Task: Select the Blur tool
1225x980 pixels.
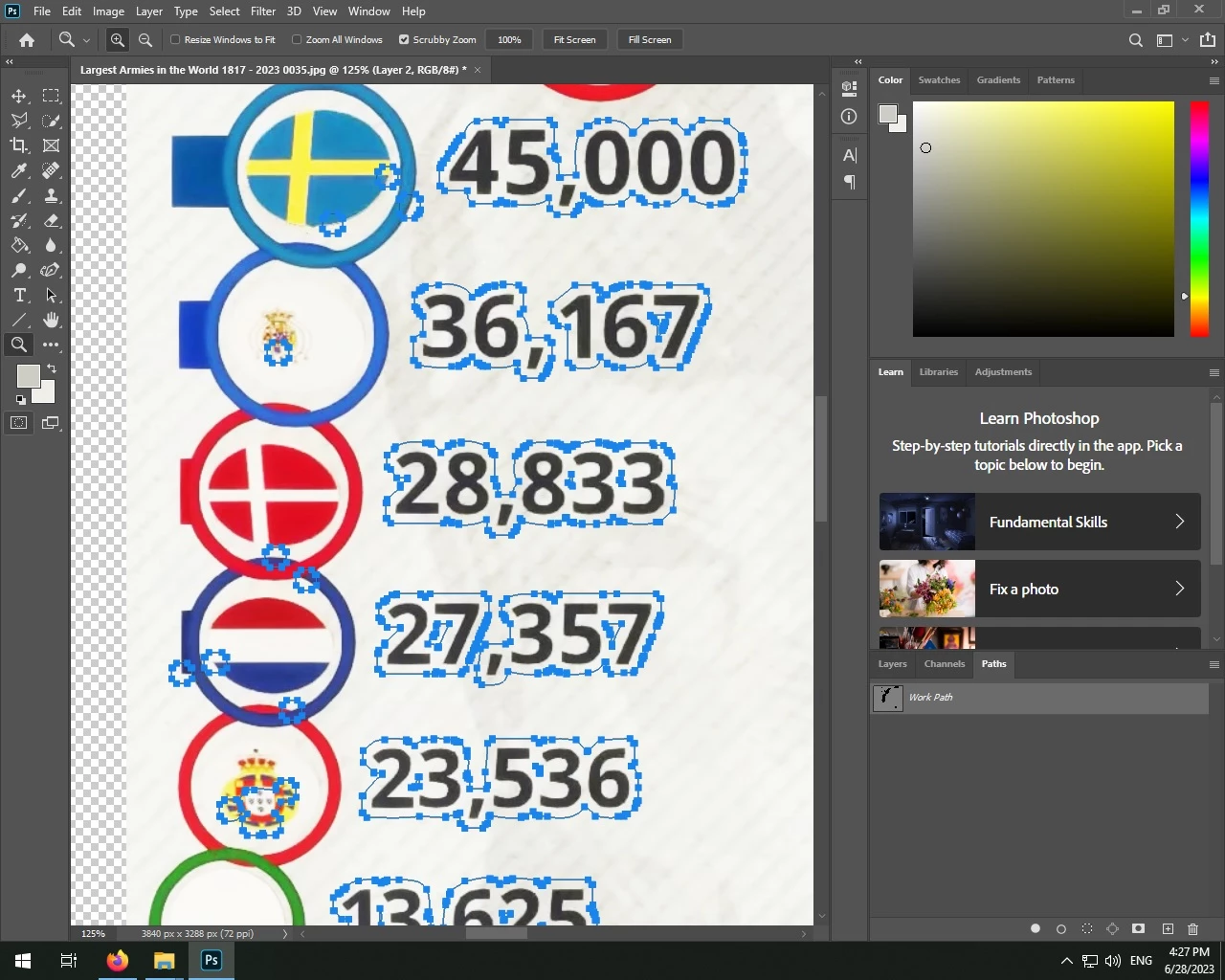Action: (51, 245)
